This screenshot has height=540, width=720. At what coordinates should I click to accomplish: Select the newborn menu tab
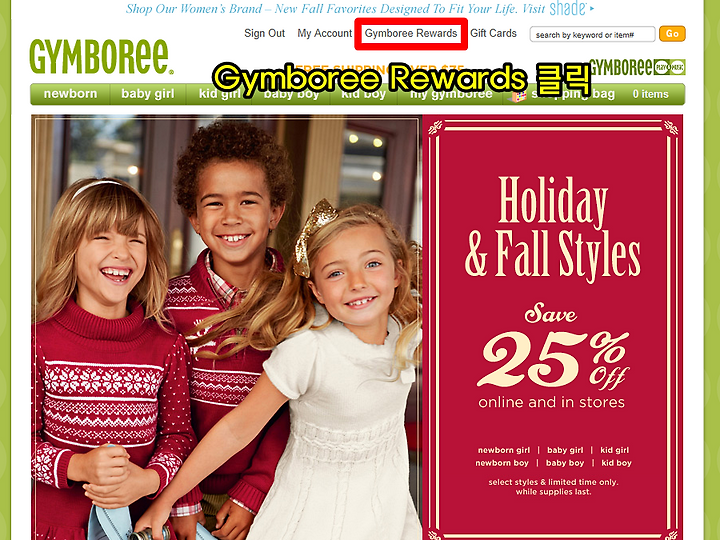pyautogui.click(x=70, y=94)
